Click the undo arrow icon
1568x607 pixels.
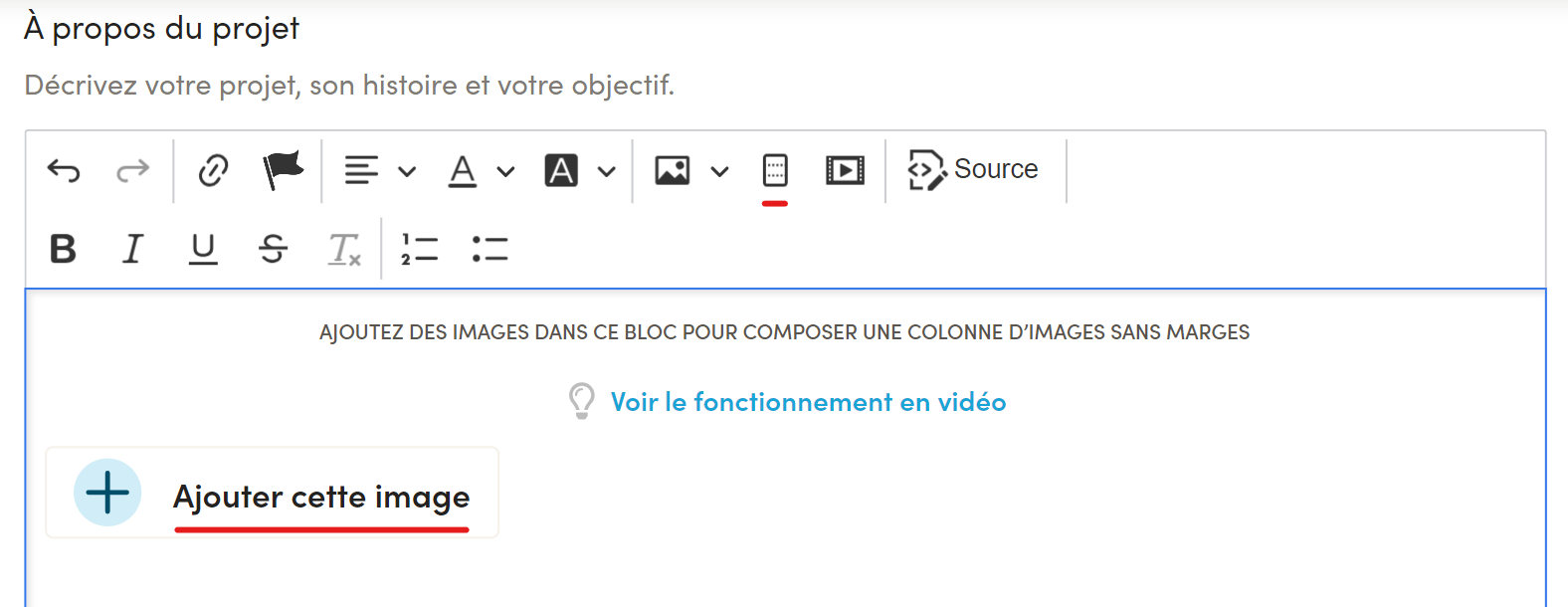pos(64,171)
